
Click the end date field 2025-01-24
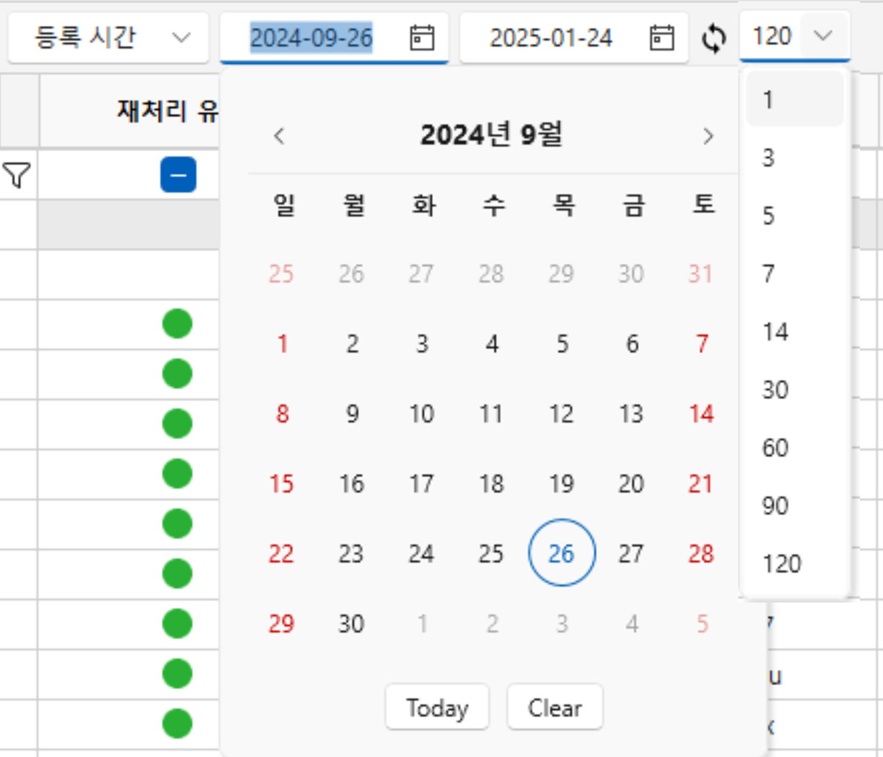pos(551,38)
